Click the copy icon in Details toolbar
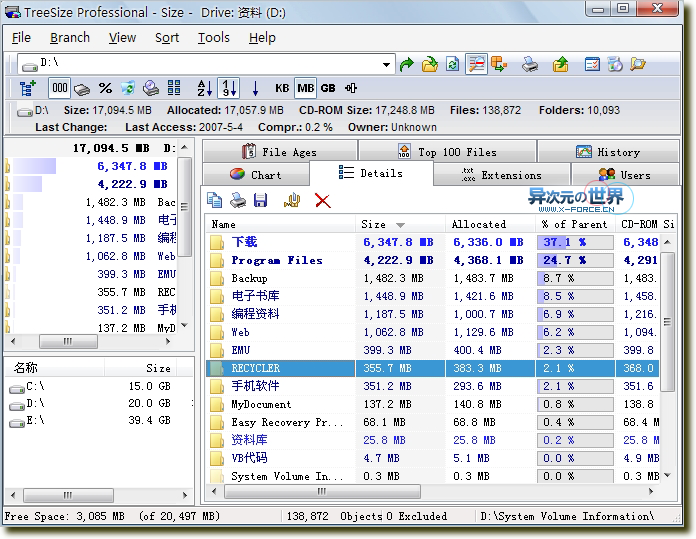Image resolution: width=696 pixels, height=539 pixels. 215,200
